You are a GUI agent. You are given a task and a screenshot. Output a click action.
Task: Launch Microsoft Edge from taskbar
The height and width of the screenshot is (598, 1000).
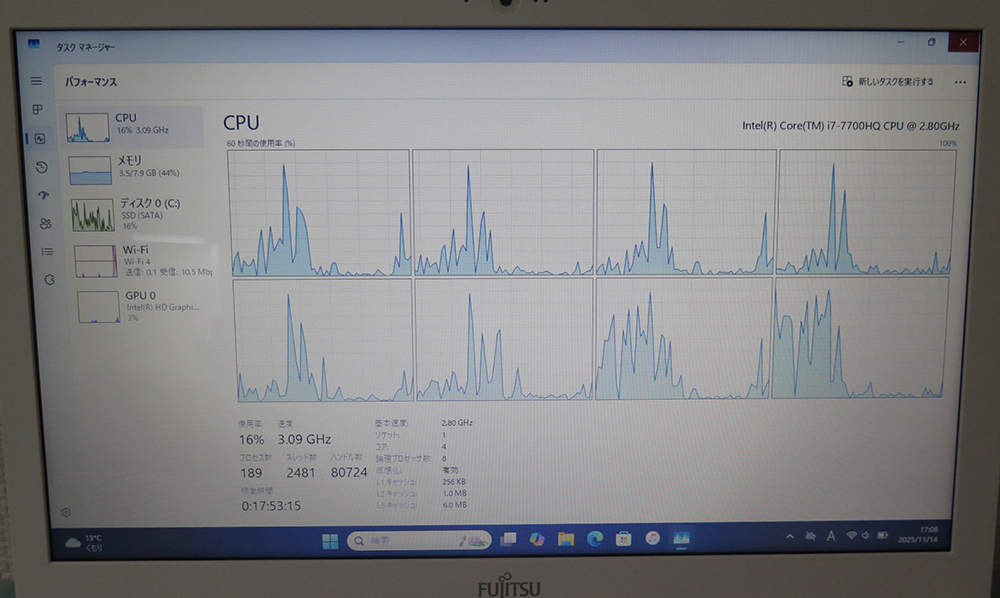point(595,539)
